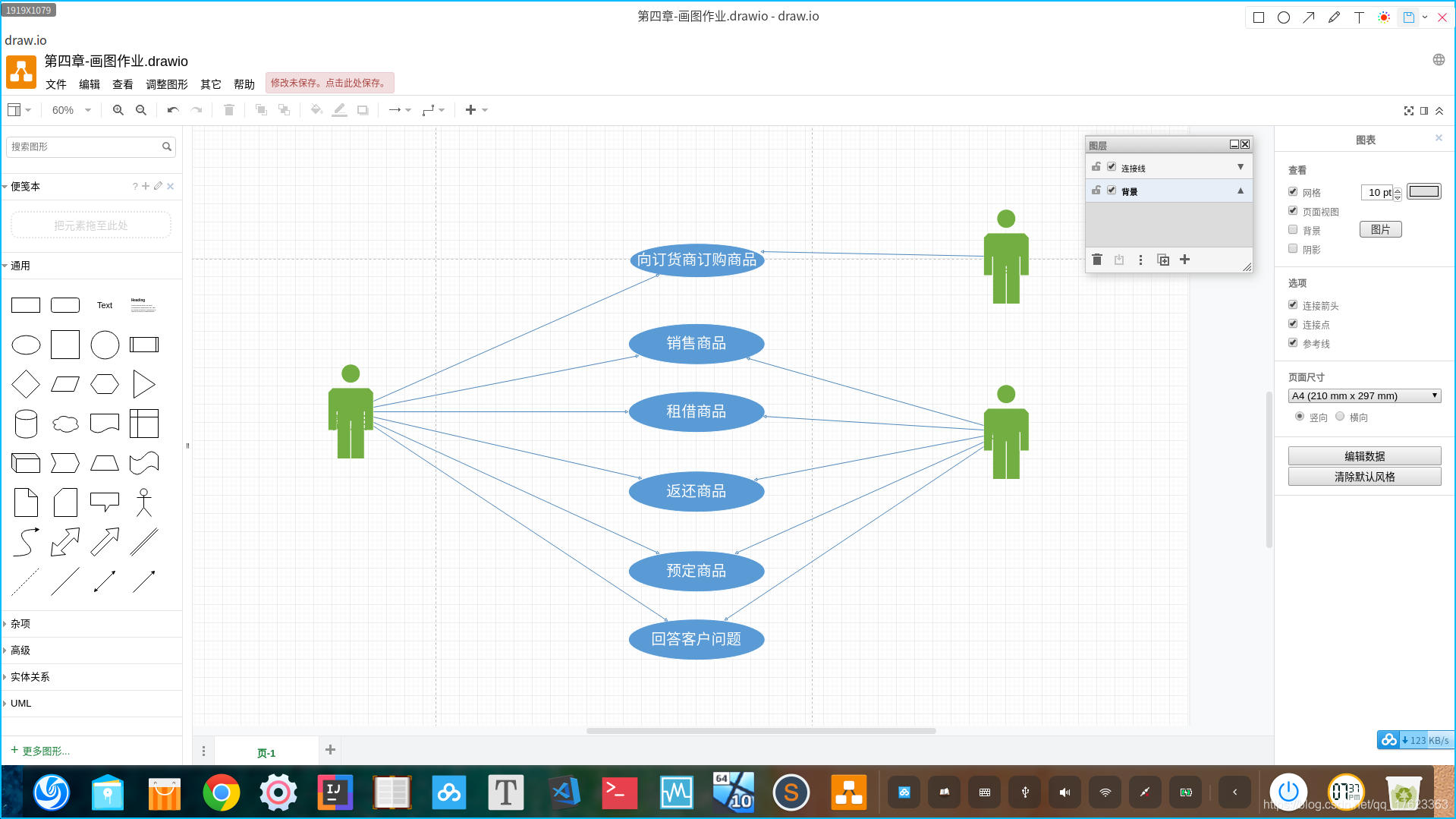Open the insert plus dropdown

click(x=476, y=110)
